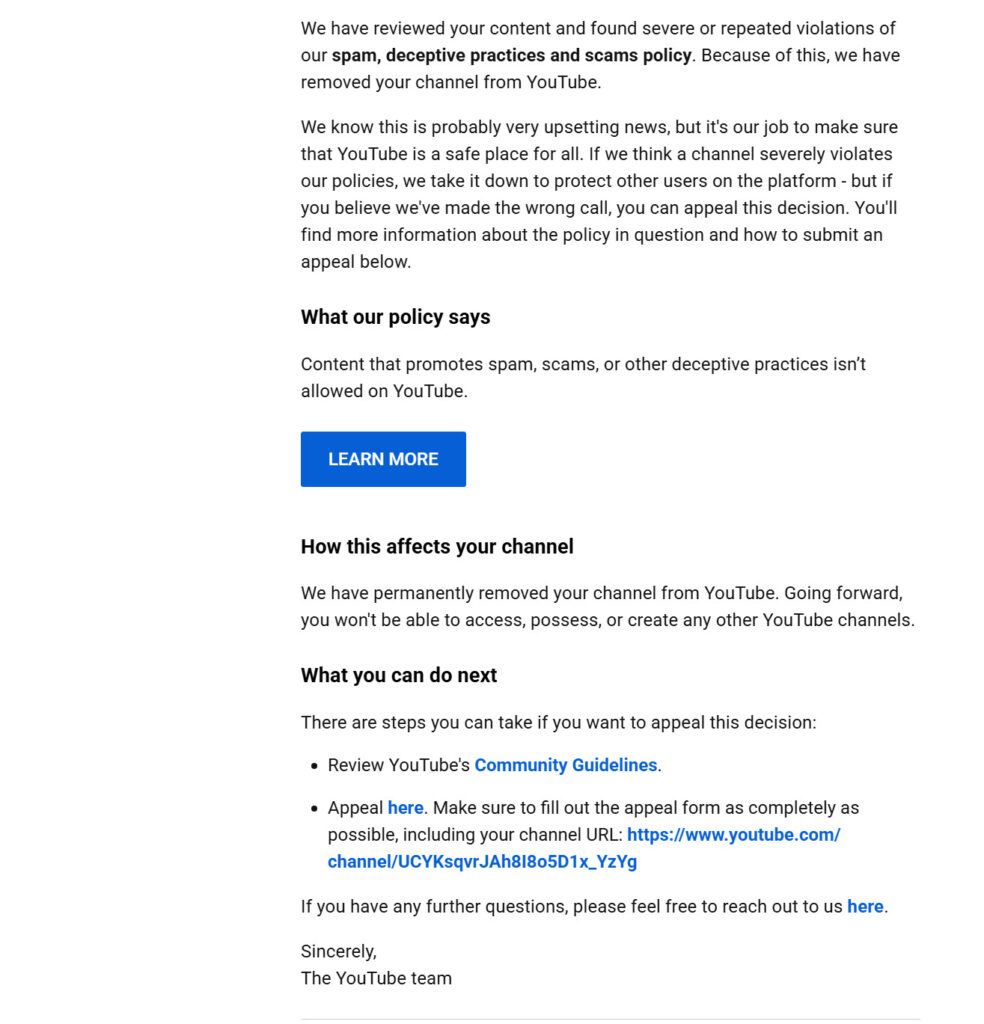Click the 'If you have any further questions' text
This screenshot has height=1024, width=984.
tap(572, 907)
